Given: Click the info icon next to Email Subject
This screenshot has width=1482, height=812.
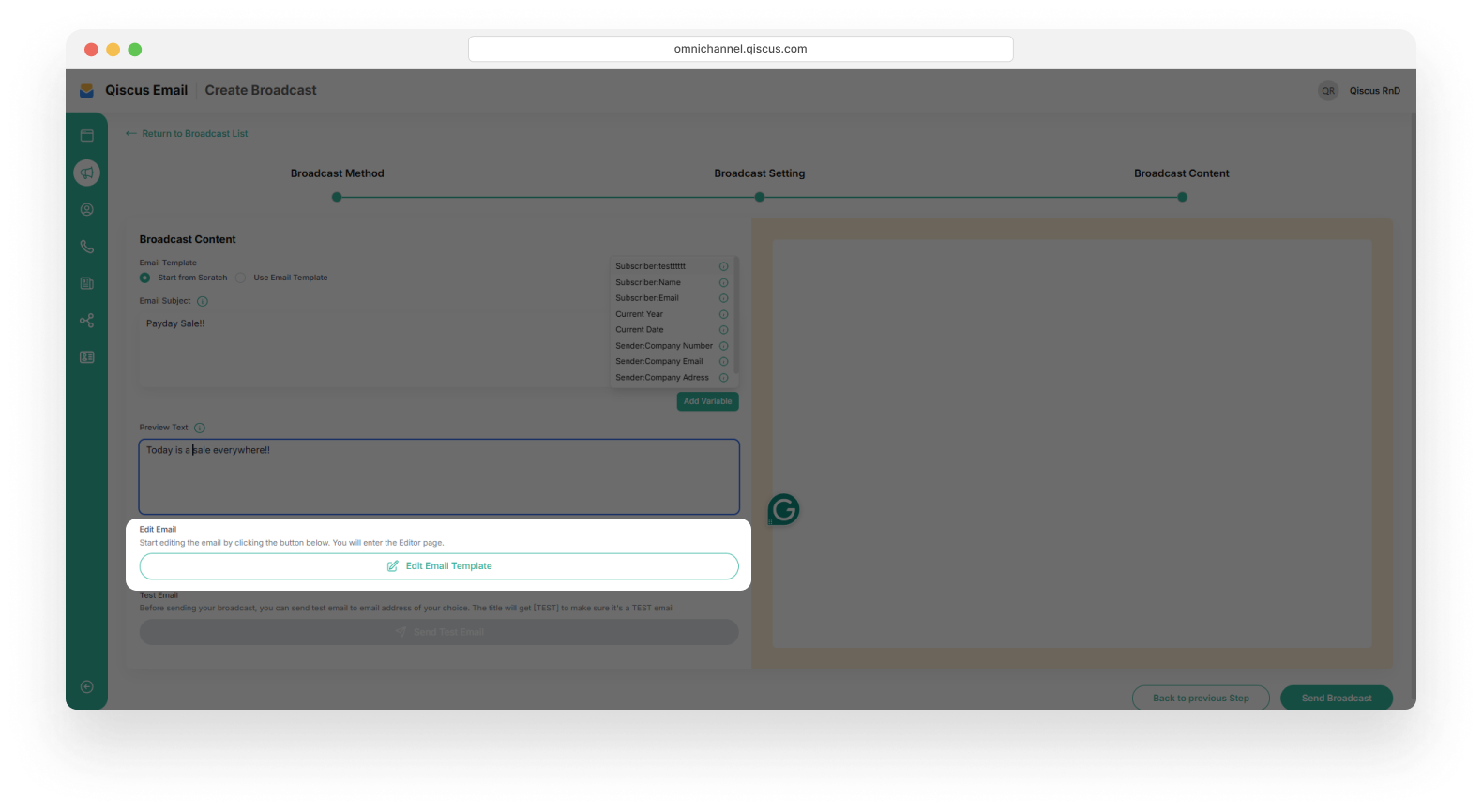Looking at the screenshot, I should pyautogui.click(x=203, y=301).
